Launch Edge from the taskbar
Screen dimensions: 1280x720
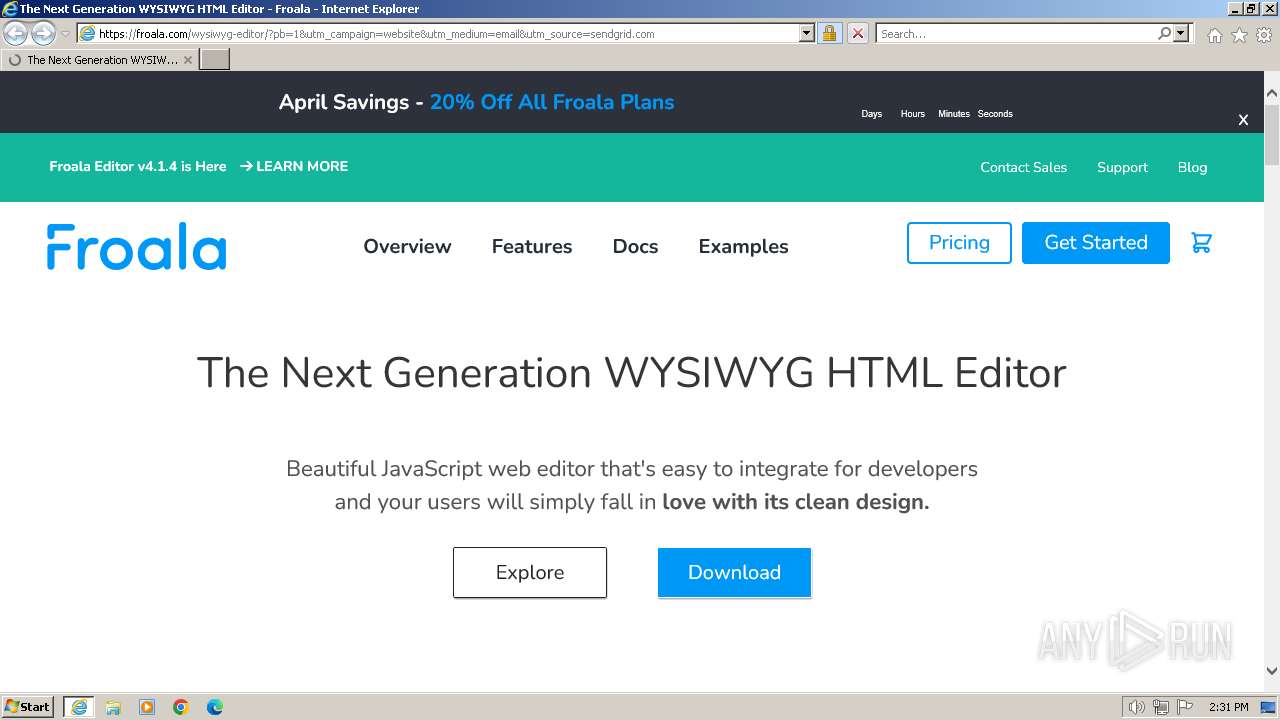(x=215, y=707)
